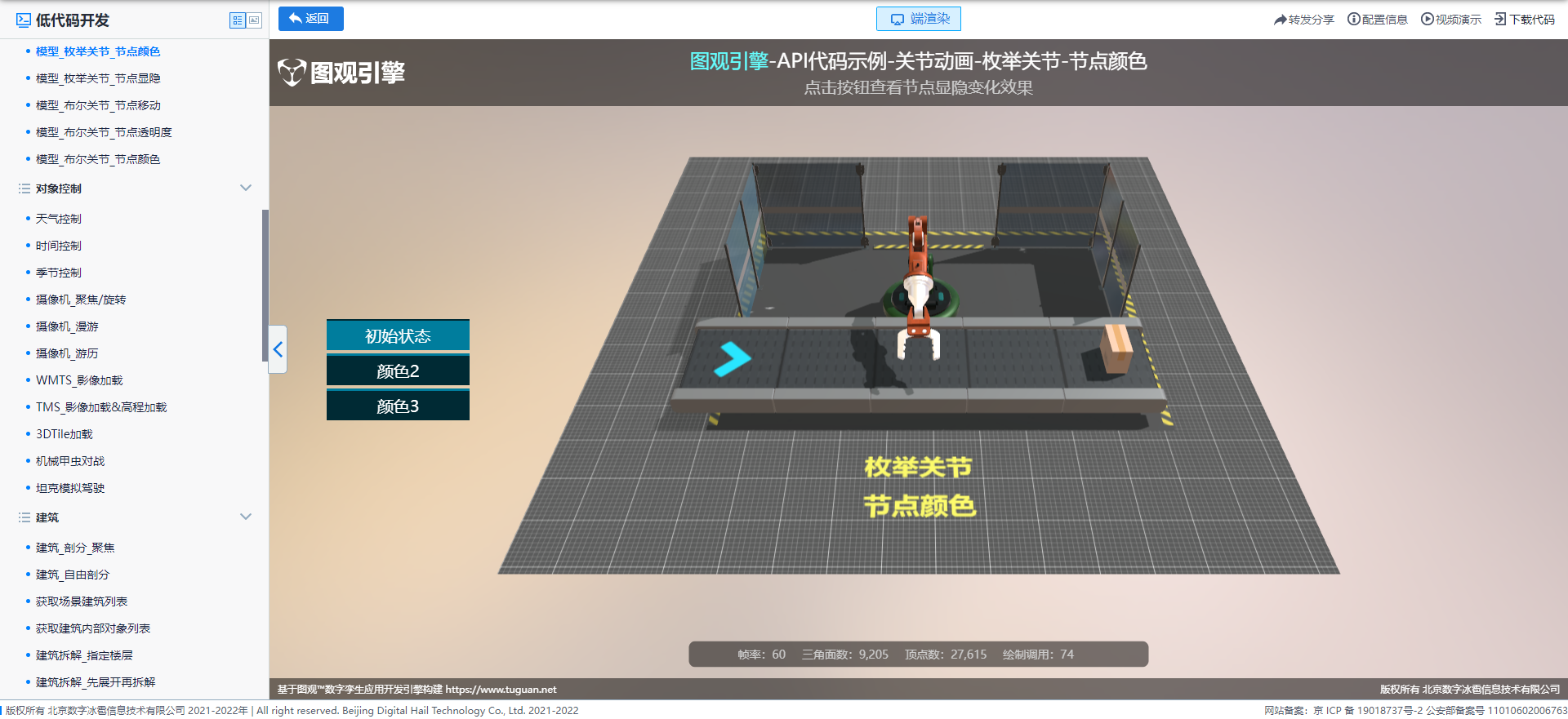Viewport: 1568px width, 719px height.
Task: Open 转发分享 share option
Action: [x=1303, y=20]
